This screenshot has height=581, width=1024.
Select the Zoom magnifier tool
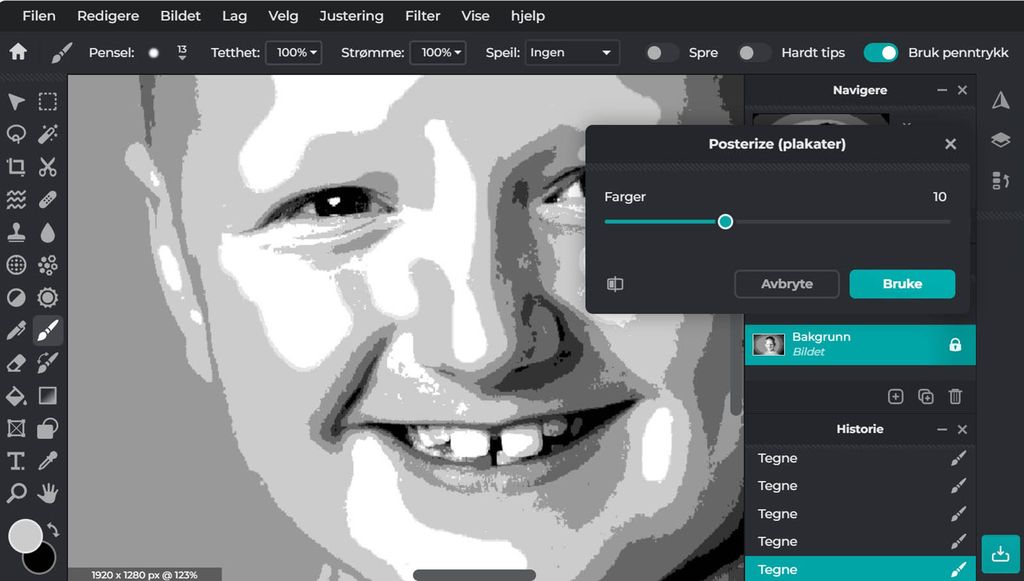(x=16, y=493)
